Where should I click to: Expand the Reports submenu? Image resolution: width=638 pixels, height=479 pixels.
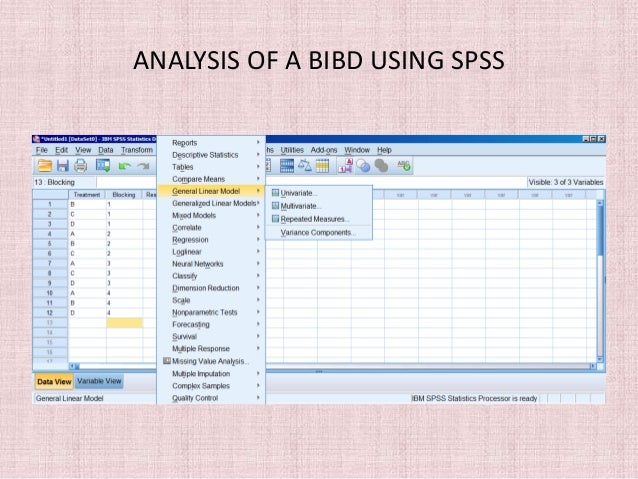(211, 143)
